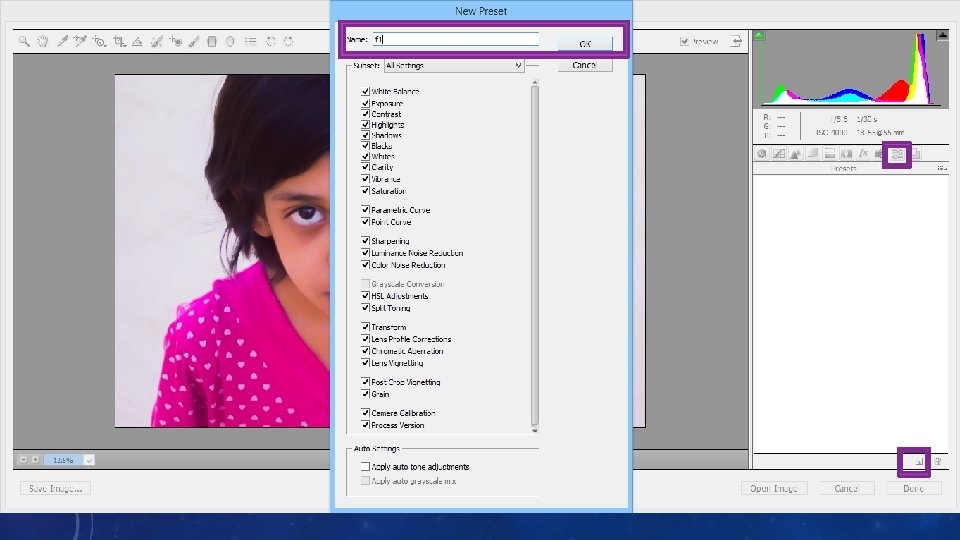Click OK in the New Preset dialog
The image size is (960, 540).
(585, 43)
